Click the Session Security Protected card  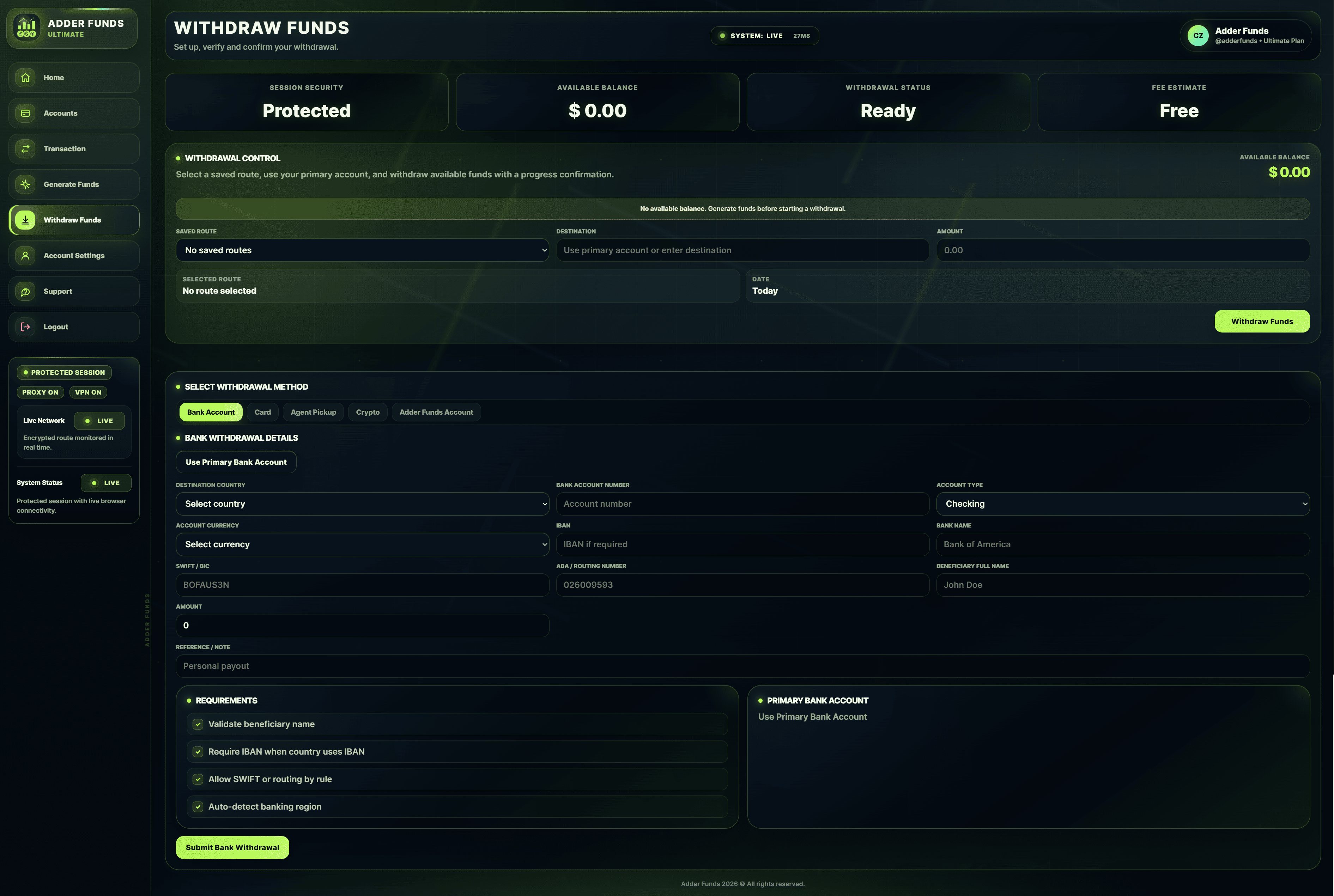307,102
